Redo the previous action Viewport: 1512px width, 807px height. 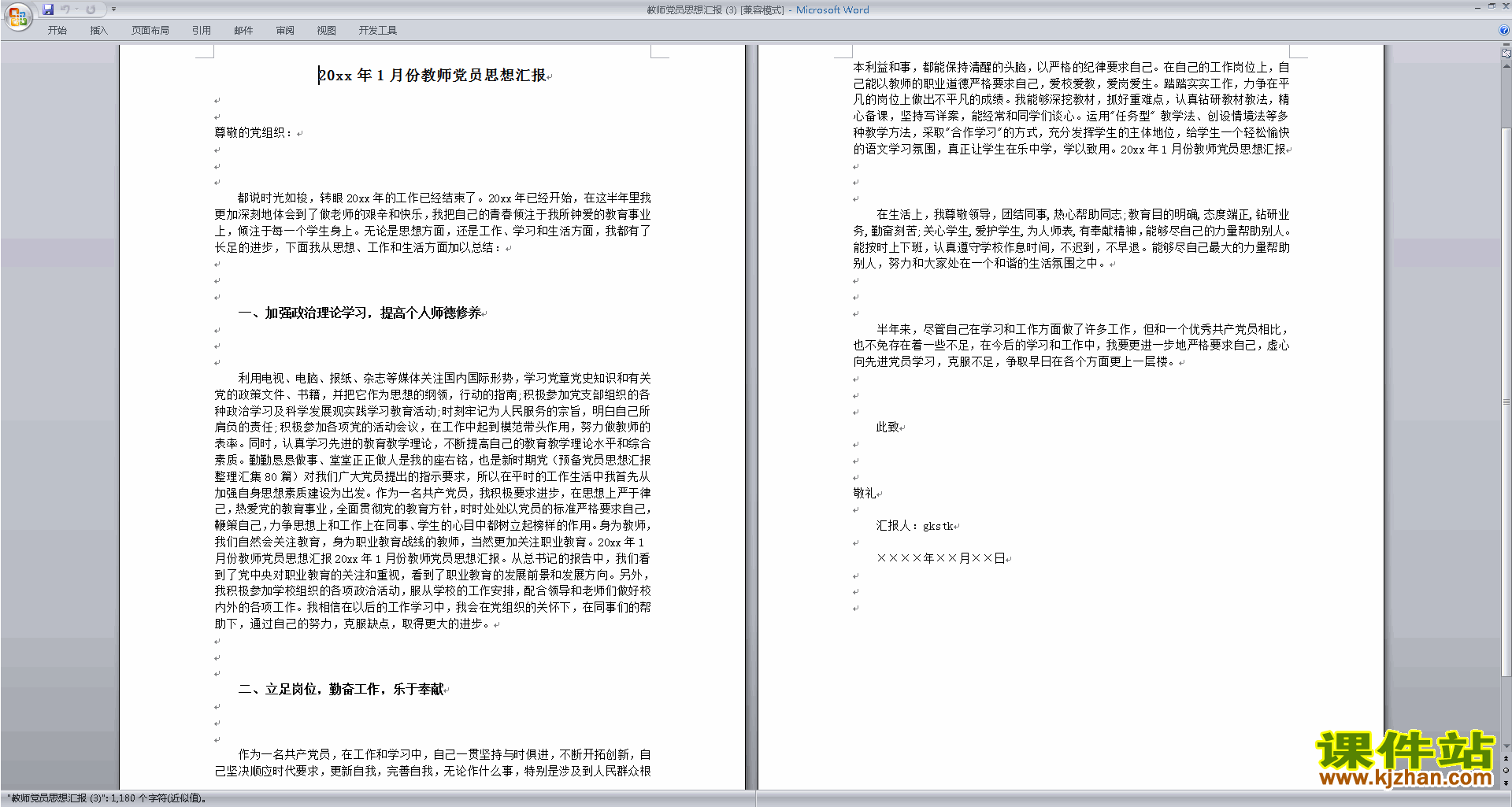point(91,9)
